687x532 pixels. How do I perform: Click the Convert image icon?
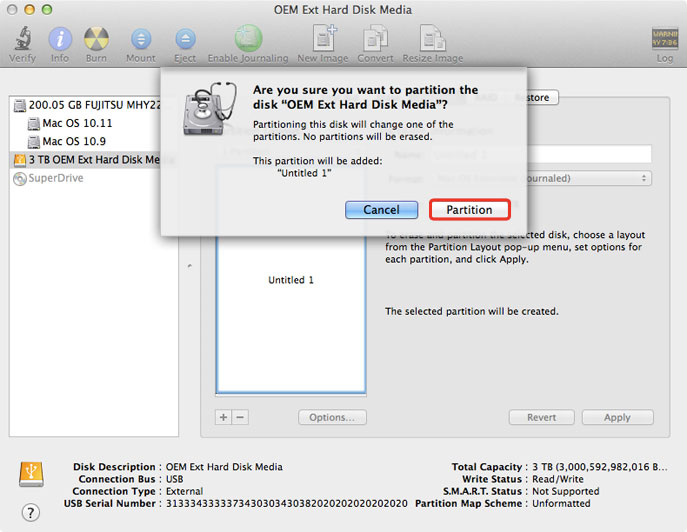click(375, 39)
